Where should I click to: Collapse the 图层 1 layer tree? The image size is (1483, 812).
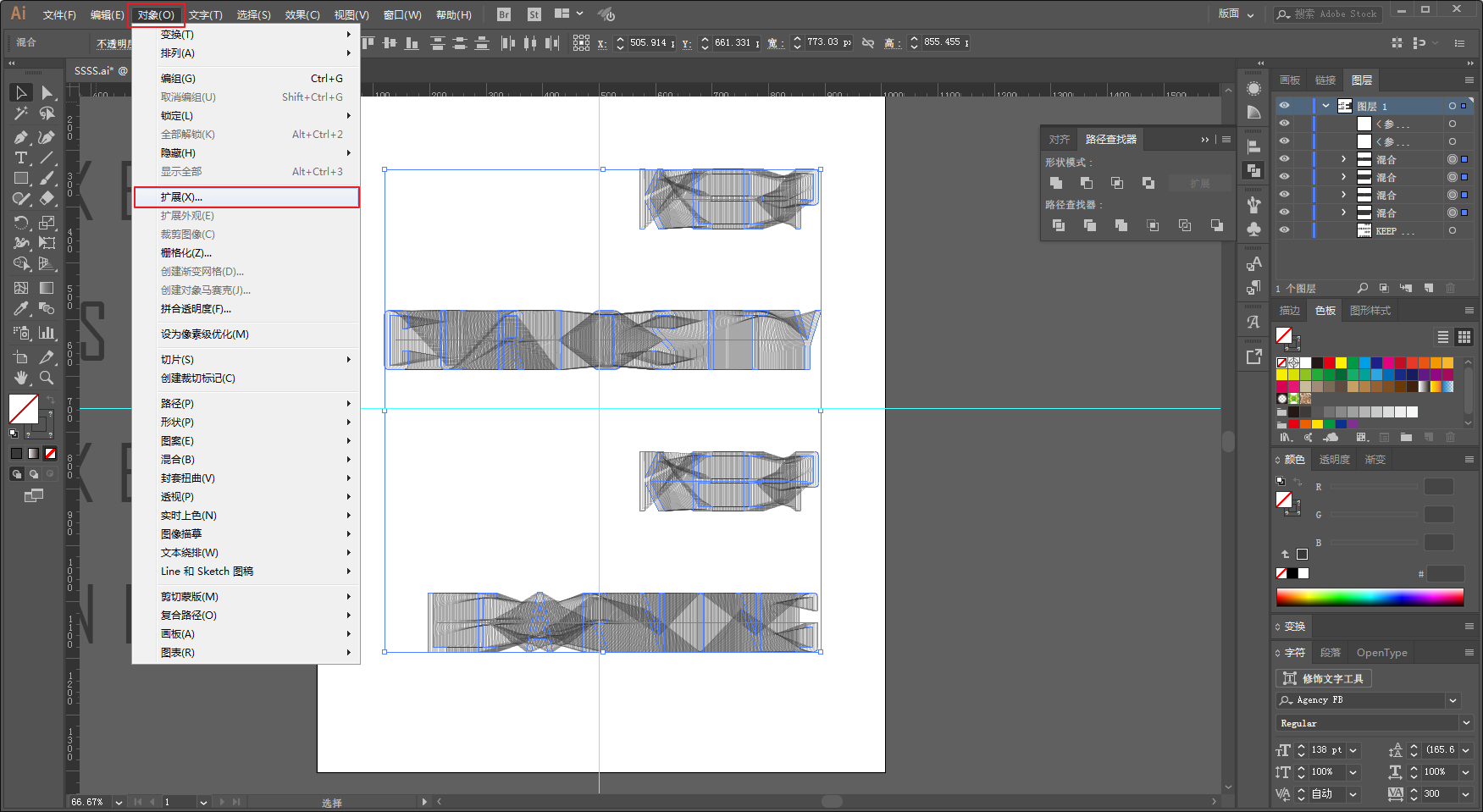point(1325,106)
